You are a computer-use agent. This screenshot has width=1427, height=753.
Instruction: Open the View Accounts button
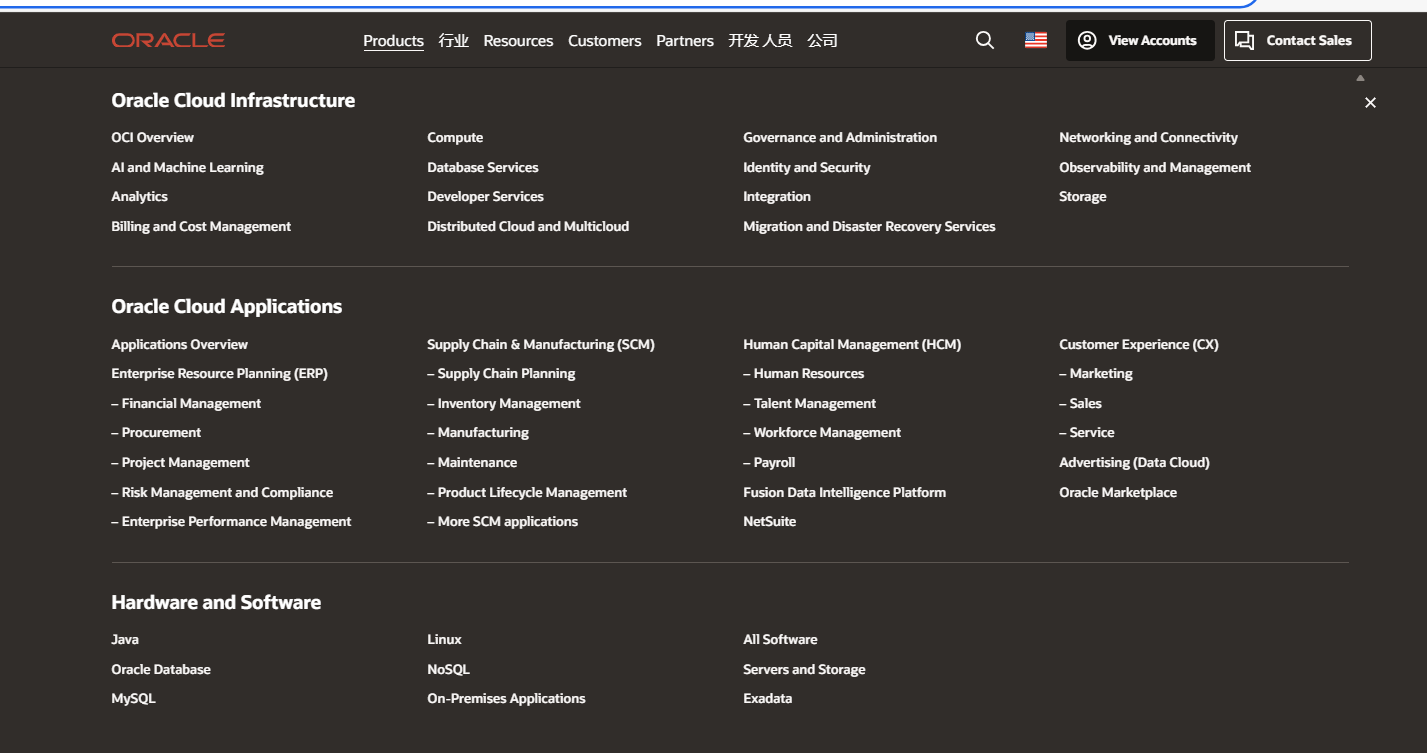click(x=1140, y=41)
